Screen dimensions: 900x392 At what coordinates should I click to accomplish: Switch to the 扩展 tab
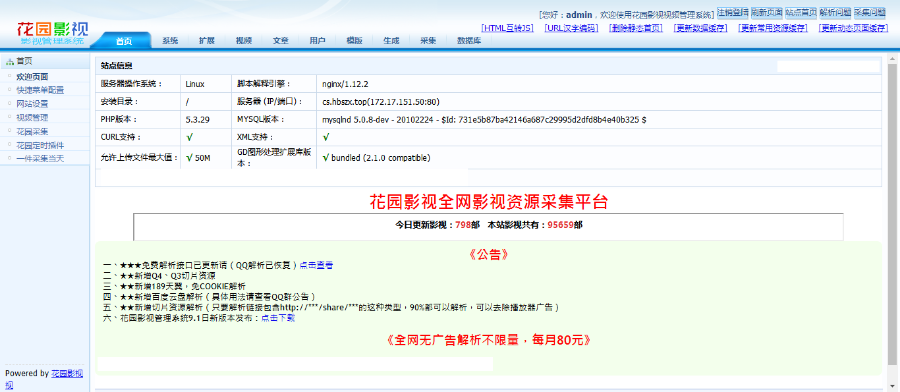[207, 41]
